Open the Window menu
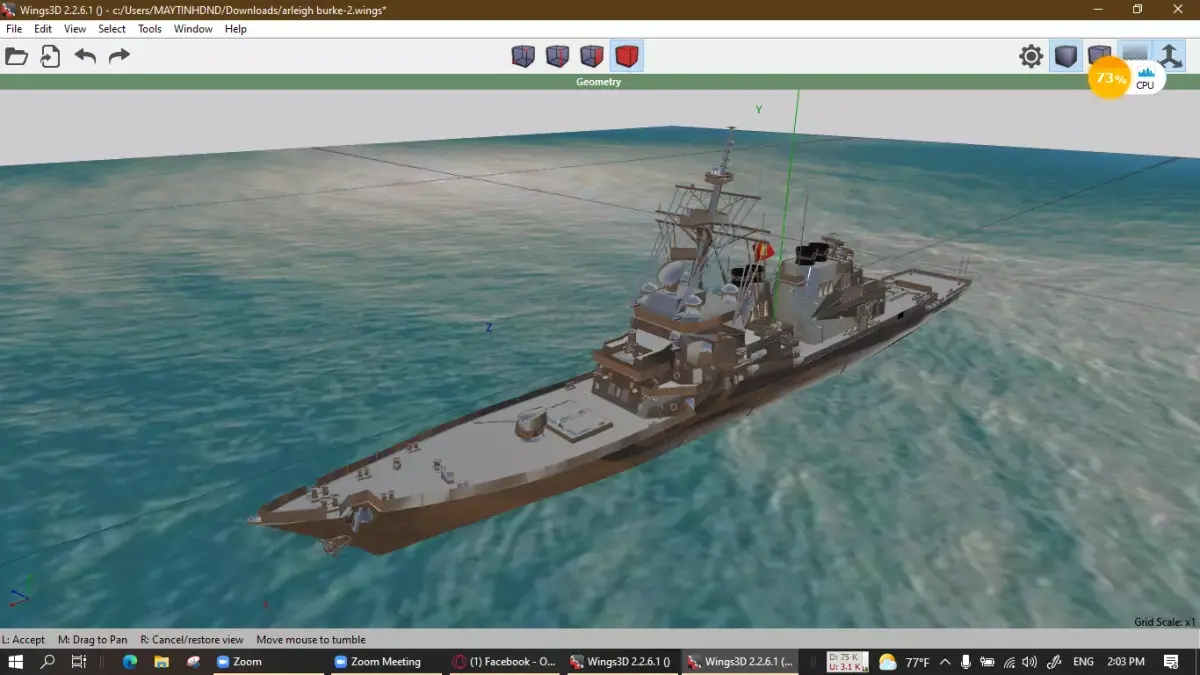1200x675 pixels. 193,29
